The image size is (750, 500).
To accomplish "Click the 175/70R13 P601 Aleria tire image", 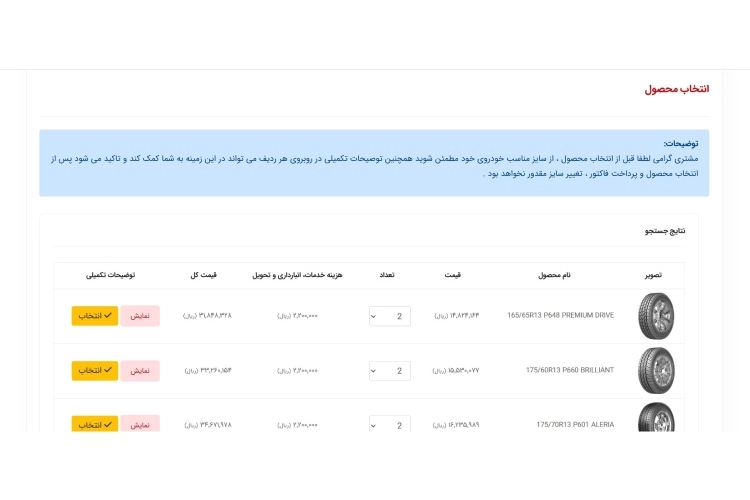I will [656, 419].
